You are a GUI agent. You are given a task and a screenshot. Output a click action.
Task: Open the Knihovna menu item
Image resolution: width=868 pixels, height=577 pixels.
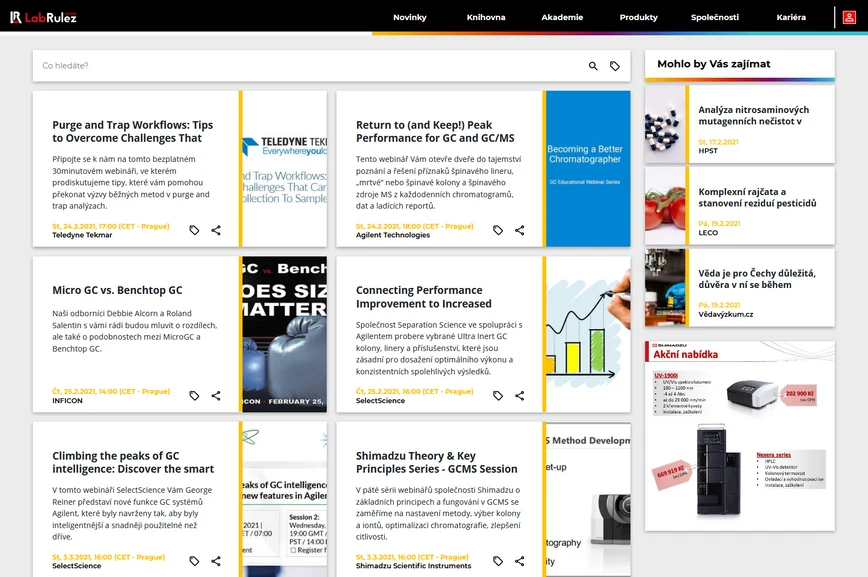[x=486, y=17]
